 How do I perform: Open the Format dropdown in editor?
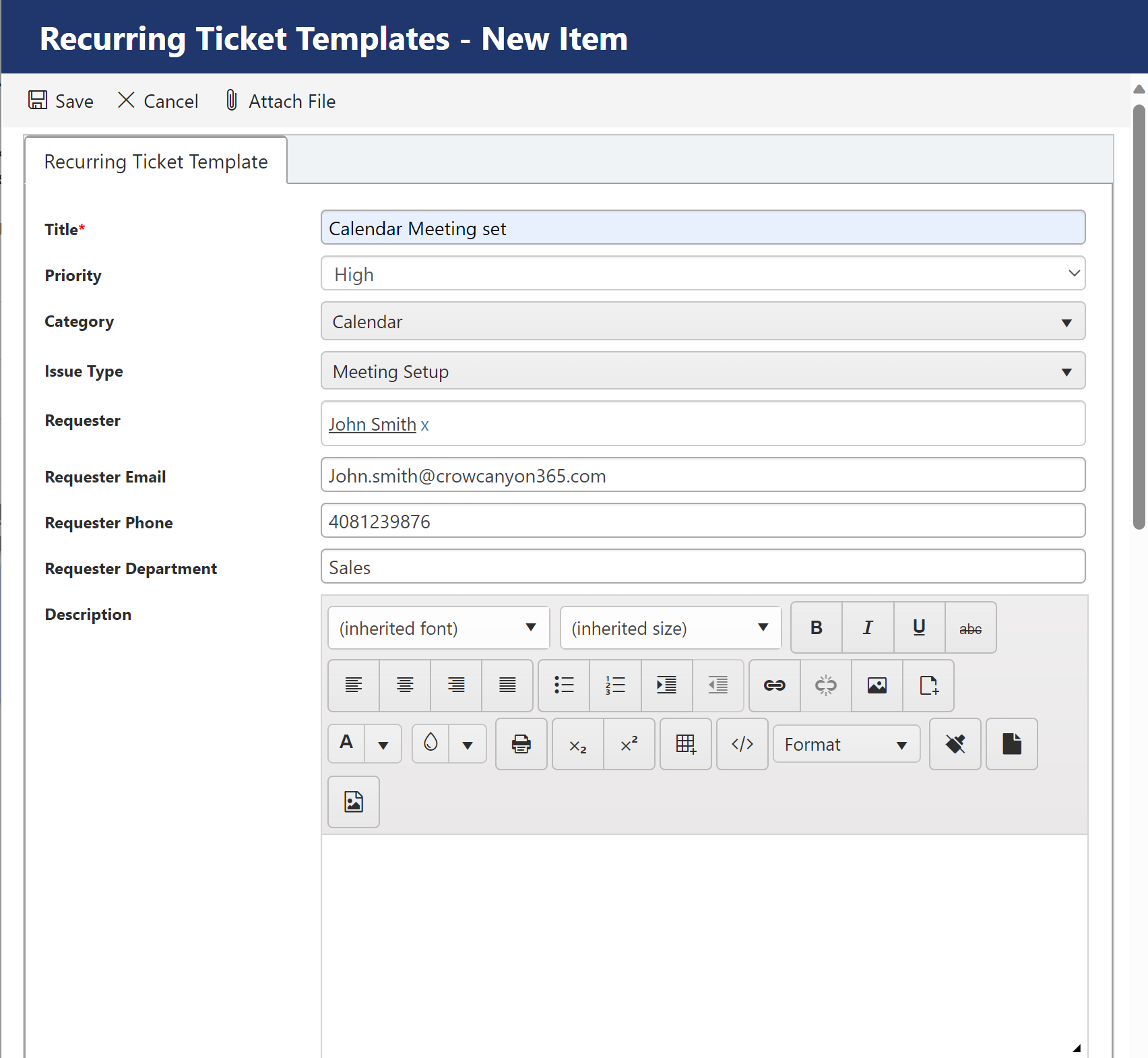(846, 744)
